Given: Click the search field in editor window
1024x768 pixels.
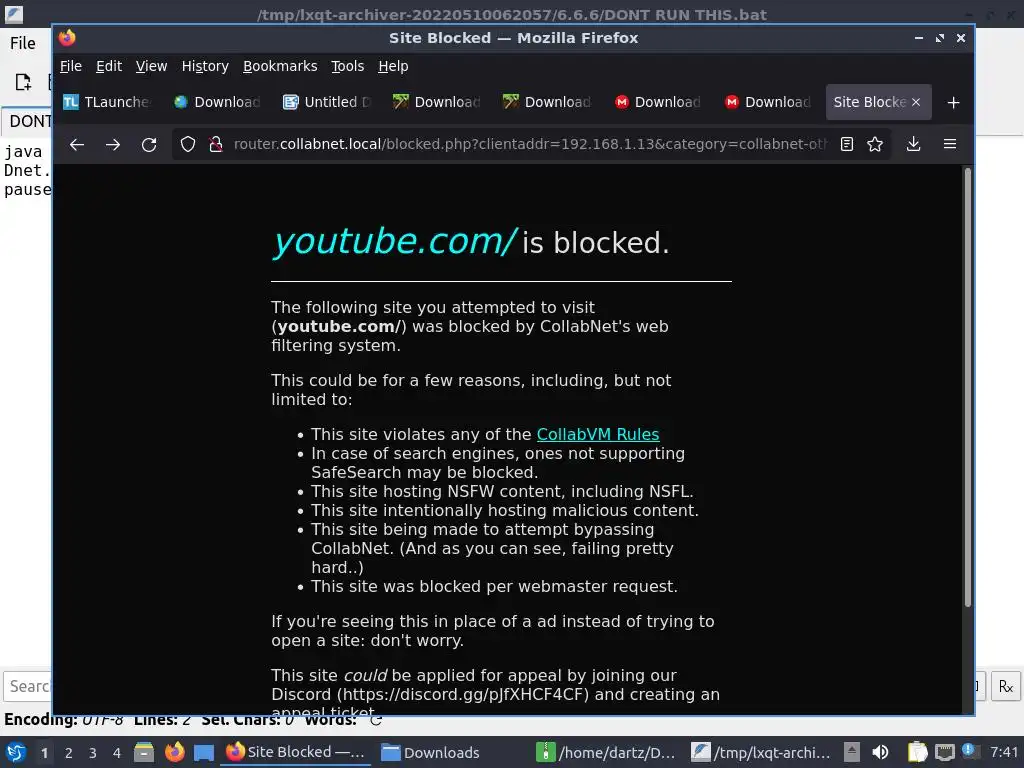Looking at the screenshot, I should click(x=28, y=686).
